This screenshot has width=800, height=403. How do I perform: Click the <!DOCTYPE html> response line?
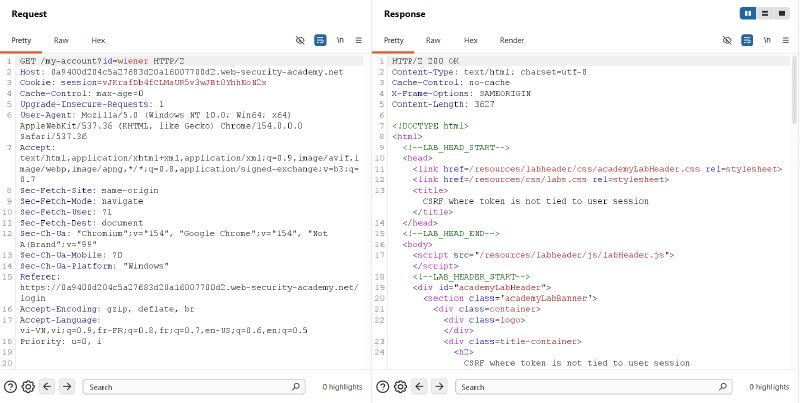[430, 125]
